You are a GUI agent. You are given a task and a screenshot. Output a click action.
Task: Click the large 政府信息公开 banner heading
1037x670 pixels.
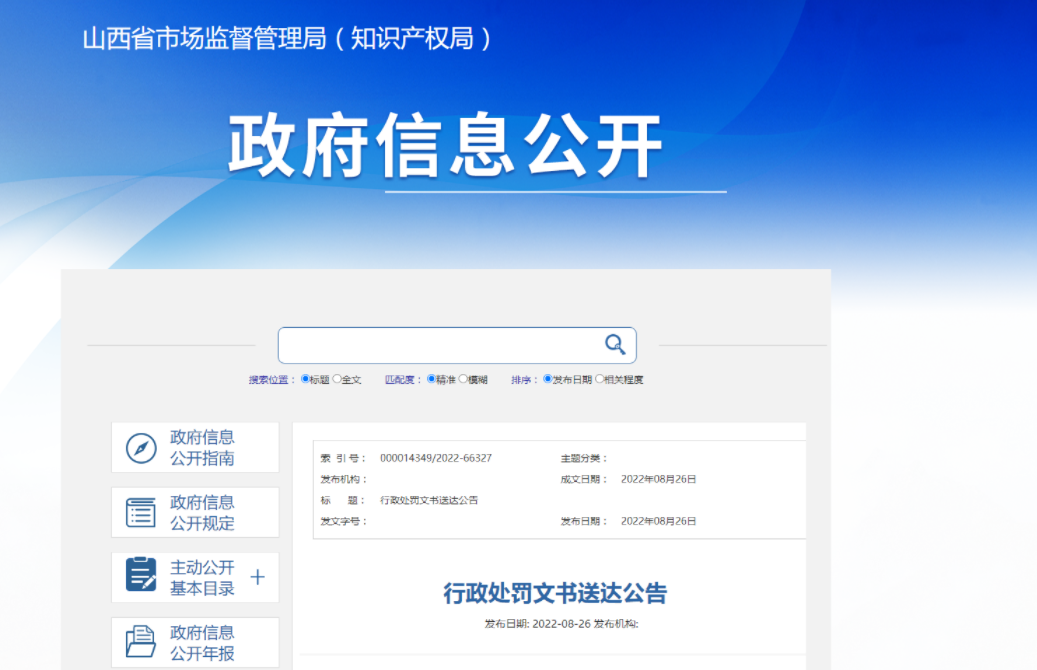tap(445, 146)
